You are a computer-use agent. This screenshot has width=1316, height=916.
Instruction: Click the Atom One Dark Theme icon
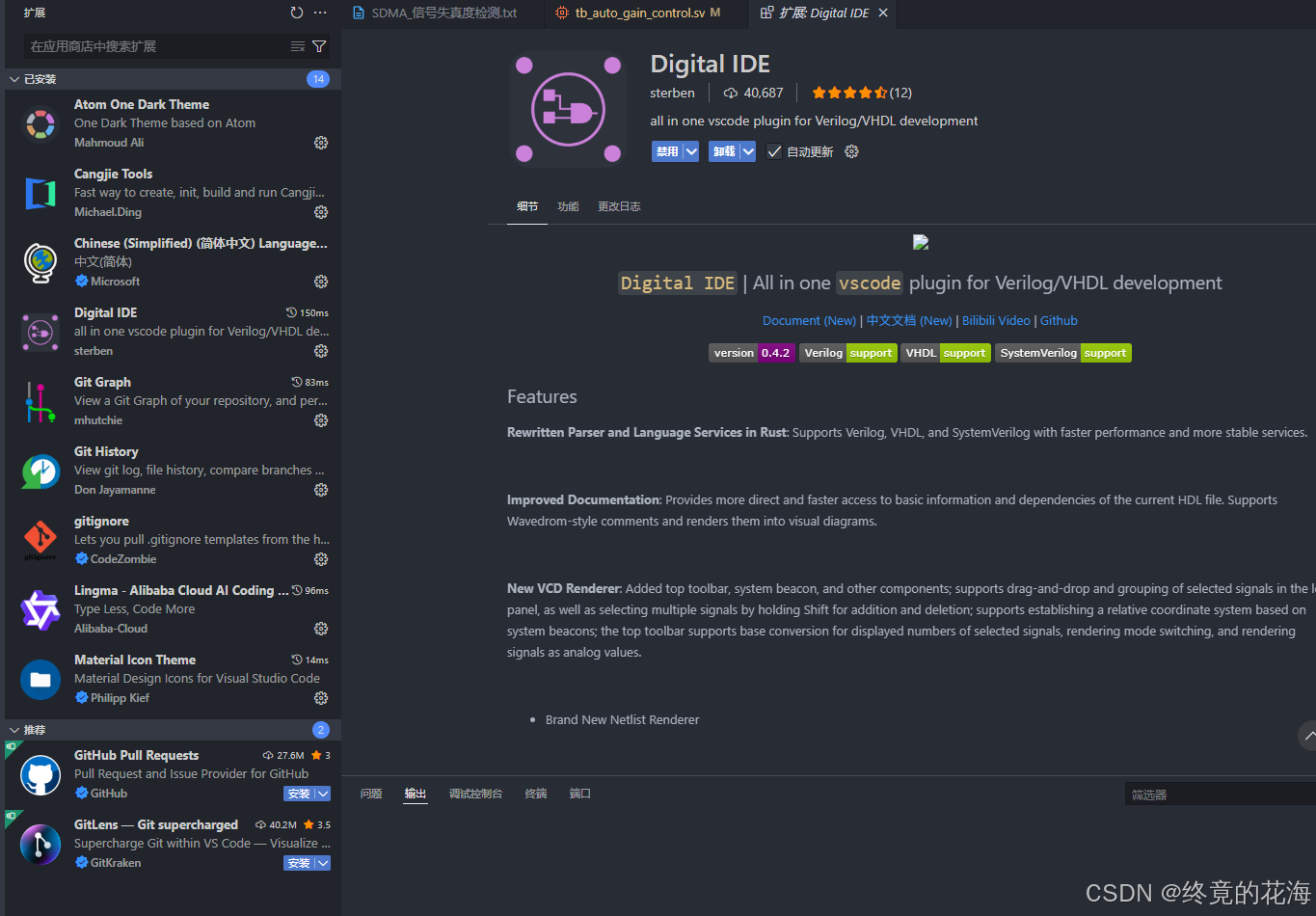pos(40,123)
